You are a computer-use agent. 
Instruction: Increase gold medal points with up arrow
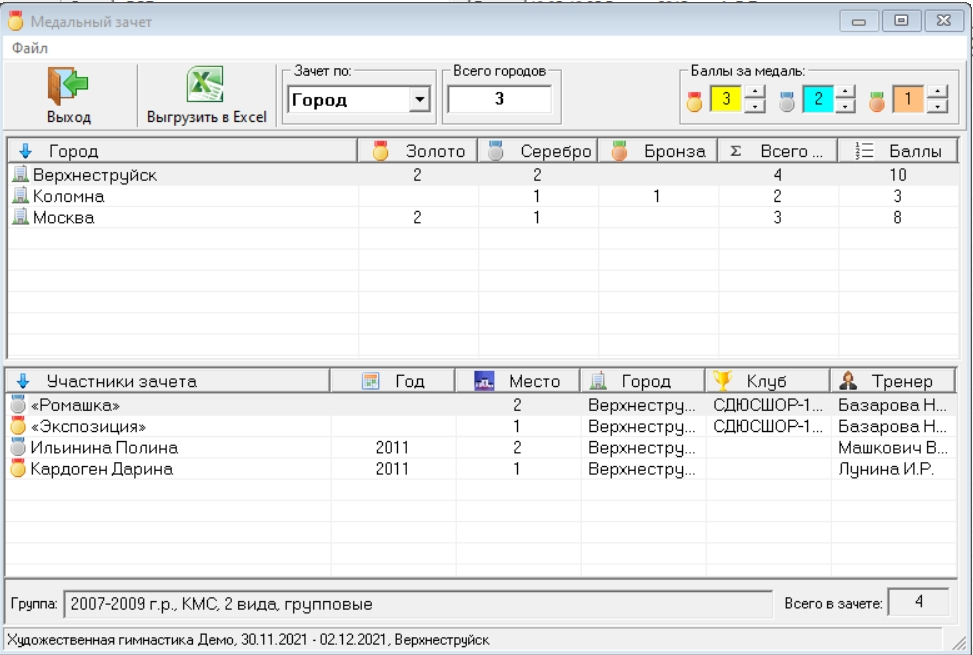(756, 93)
